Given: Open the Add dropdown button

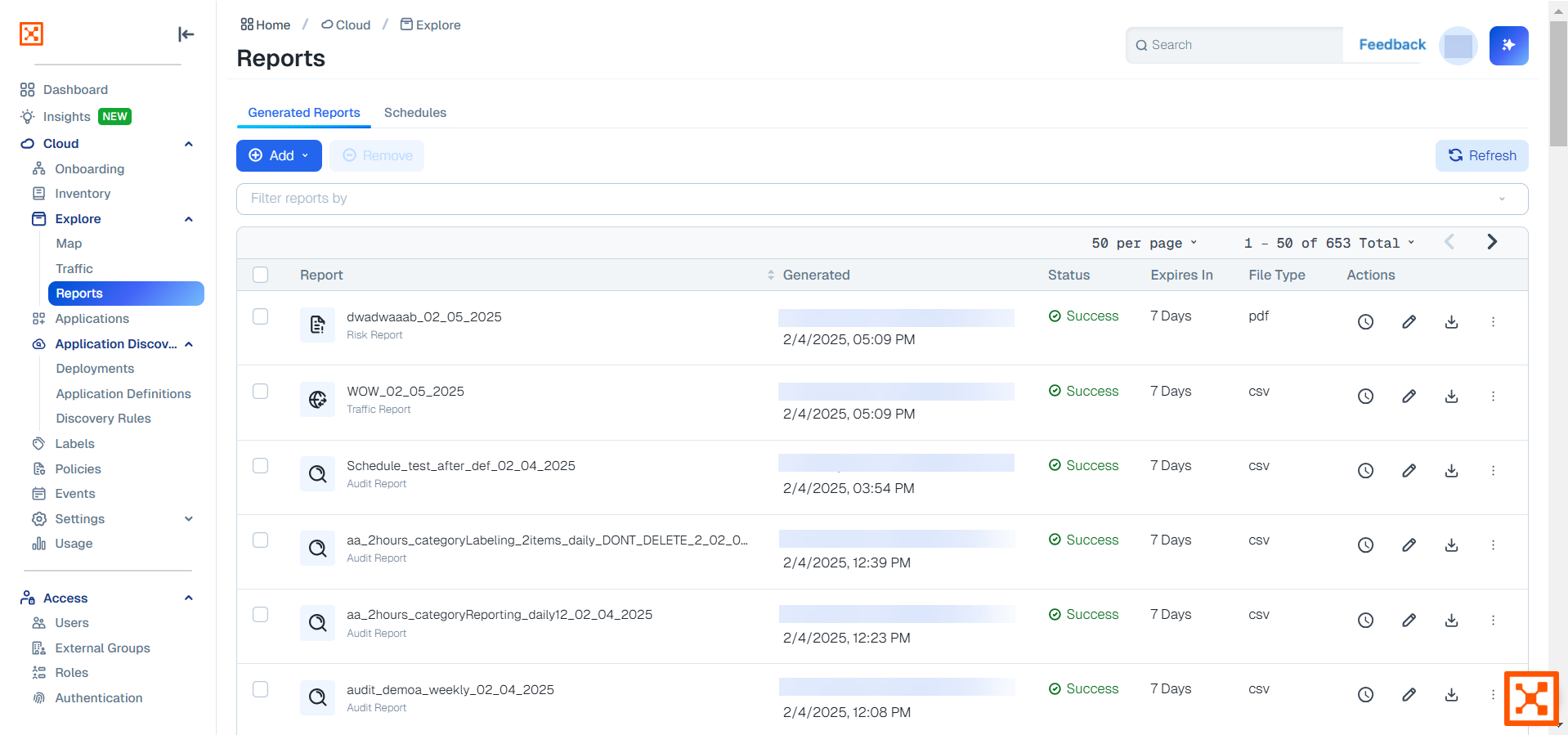Looking at the screenshot, I should pyautogui.click(x=279, y=155).
